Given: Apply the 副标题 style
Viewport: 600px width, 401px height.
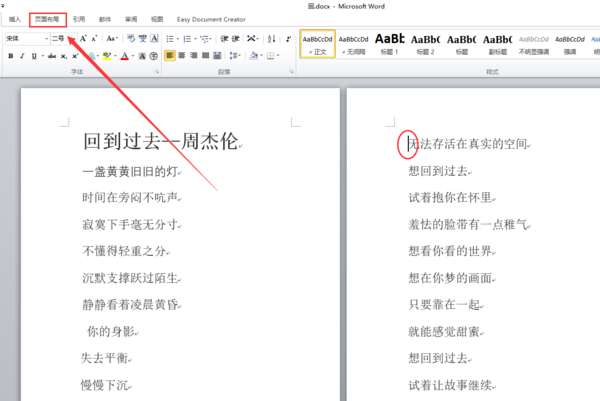Looking at the screenshot, I should click(497, 44).
